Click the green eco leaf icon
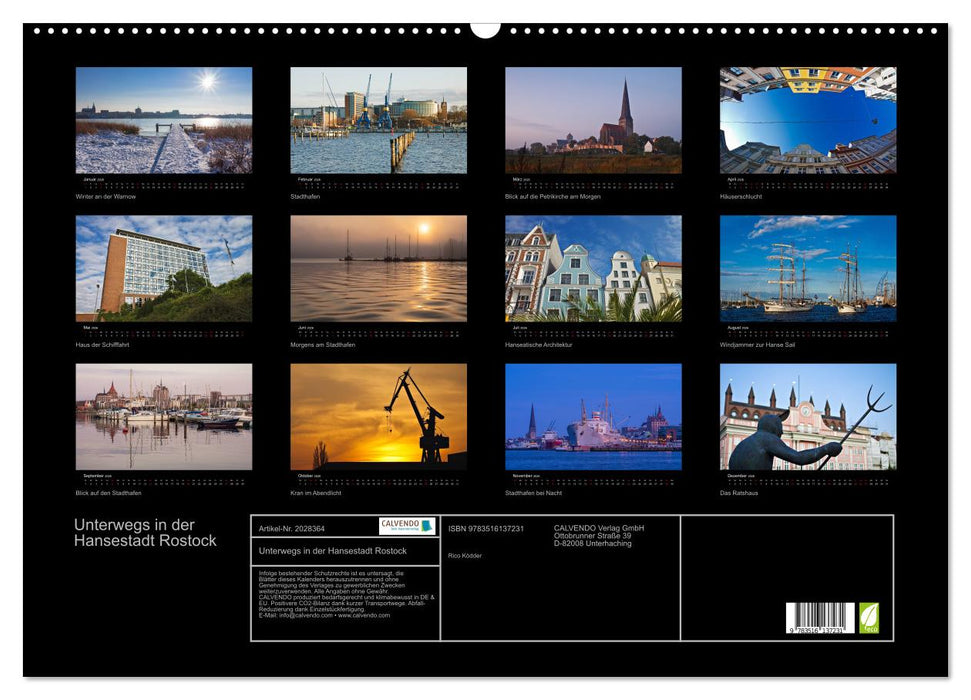The image size is (971, 700). [x=869, y=616]
